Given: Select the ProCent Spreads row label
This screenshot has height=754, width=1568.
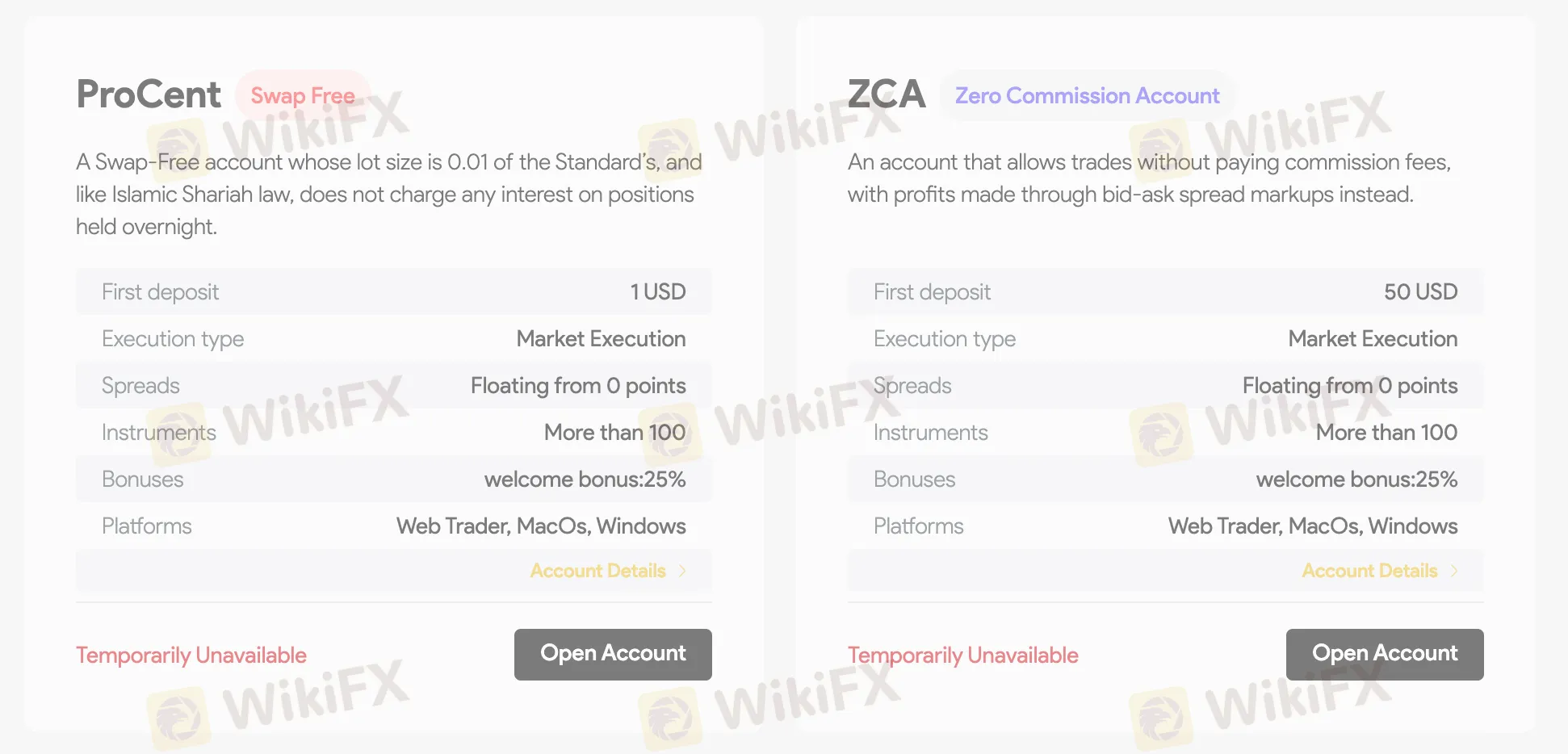Looking at the screenshot, I should click(140, 386).
